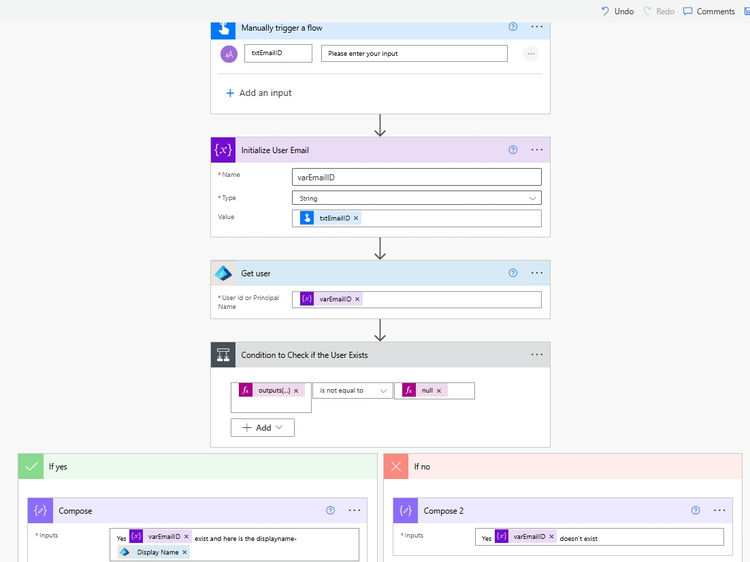Image resolution: width=750 pixels, height=562 pixels.
Task: Remove the txtEmailID token from Value
Action: pos(356,218)
